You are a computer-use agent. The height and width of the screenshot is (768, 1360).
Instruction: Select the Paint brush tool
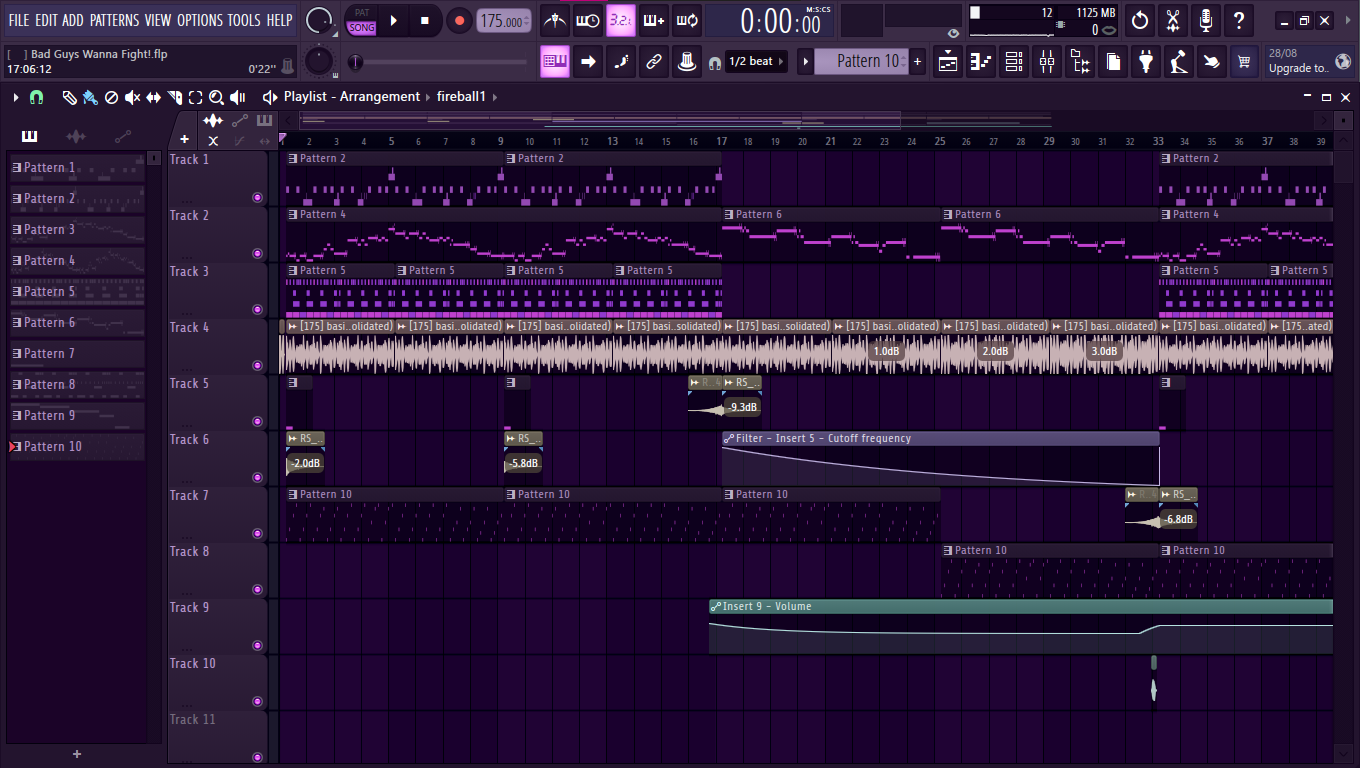[90, 97]
